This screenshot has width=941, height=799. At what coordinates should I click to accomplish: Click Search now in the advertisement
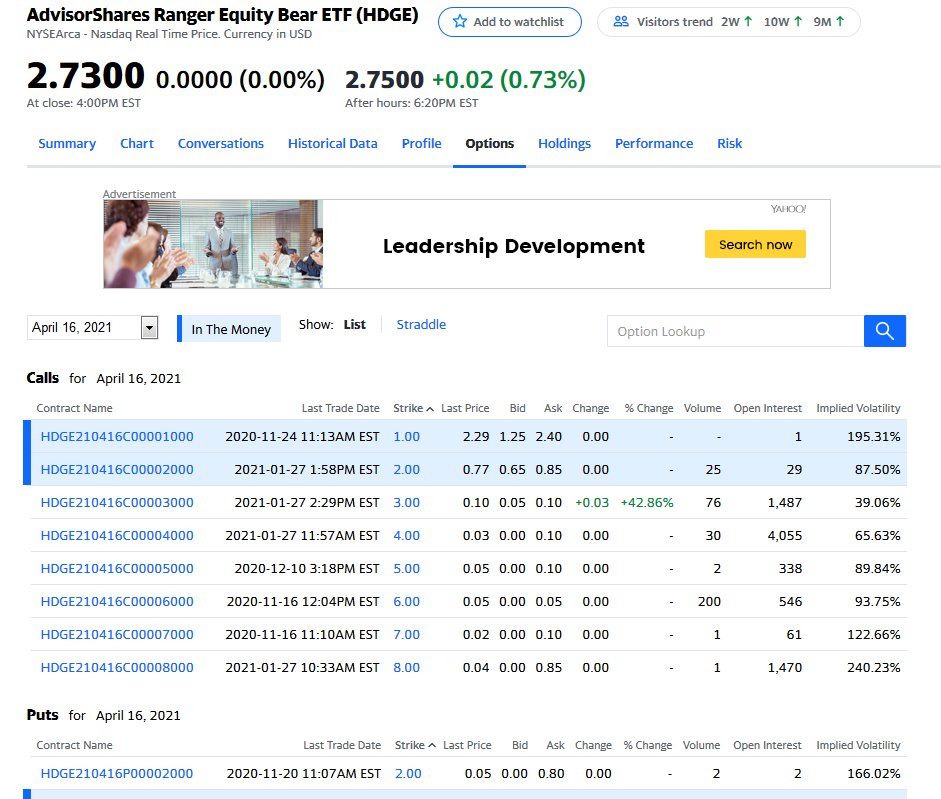(x=755, y=244)
